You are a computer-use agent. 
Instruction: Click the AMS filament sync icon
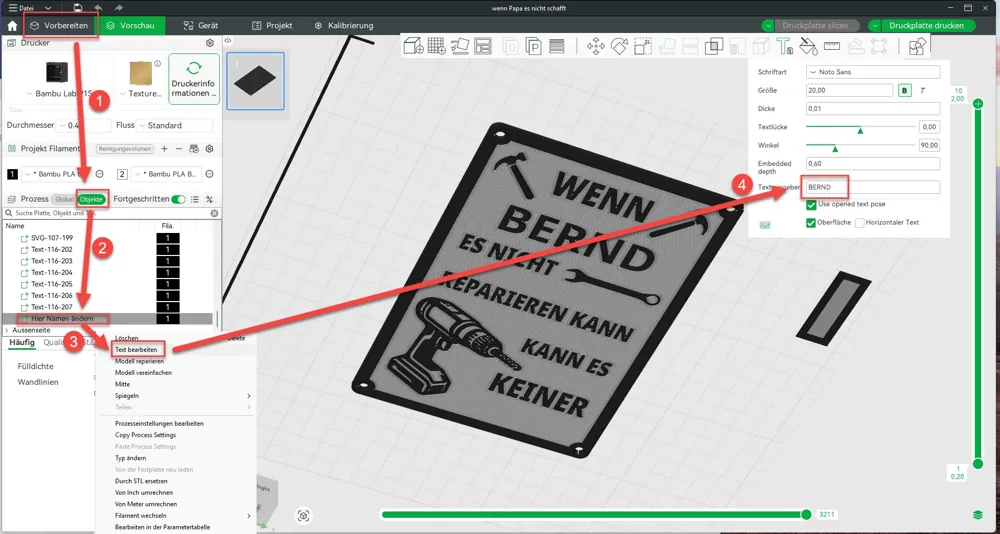(194, 149)
